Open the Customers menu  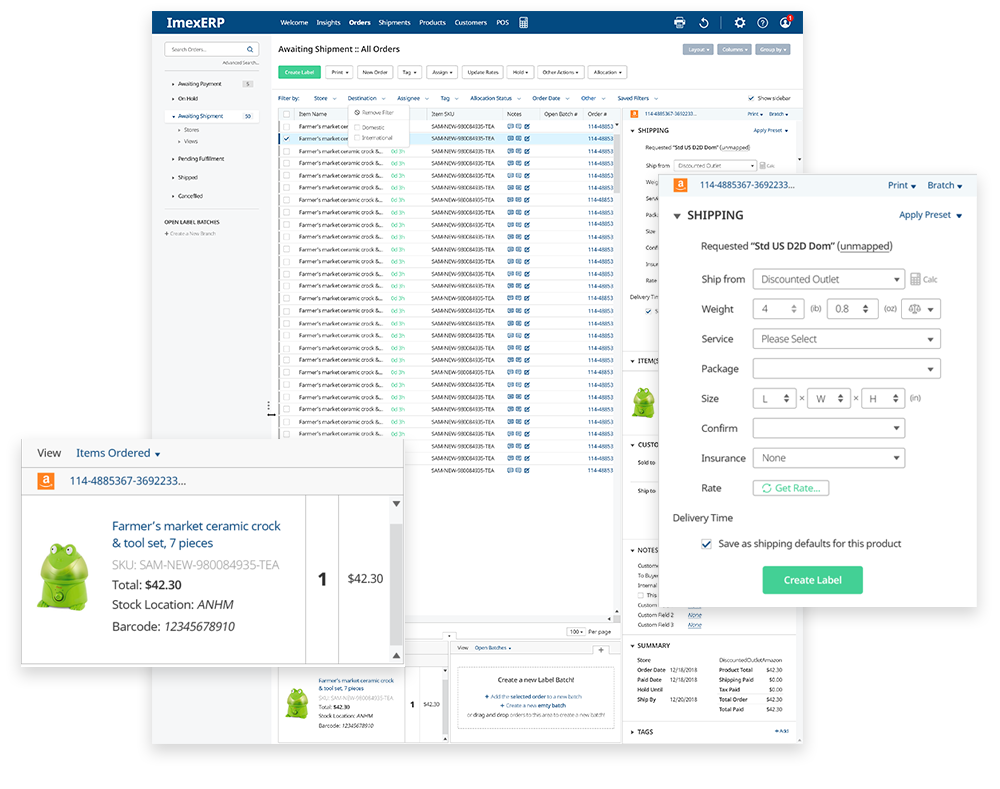(x=471, y=22)
